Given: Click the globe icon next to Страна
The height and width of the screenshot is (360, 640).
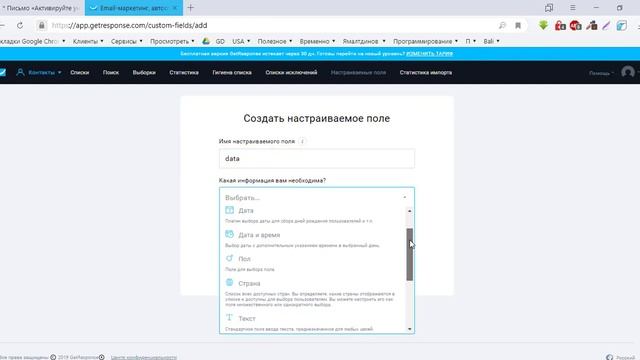Looking at the screenshot, I should (229, 282).
